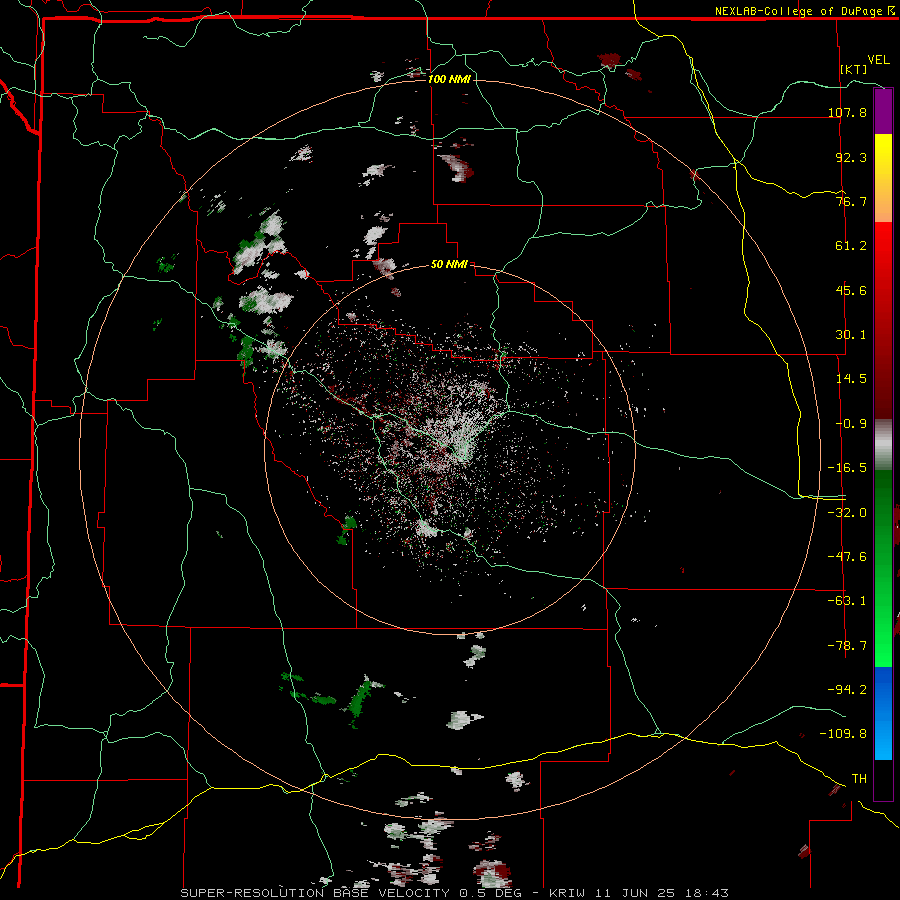Click the 76.7 legend value
This screenshot has width=900, height=900.
click(x=851, y=201)
